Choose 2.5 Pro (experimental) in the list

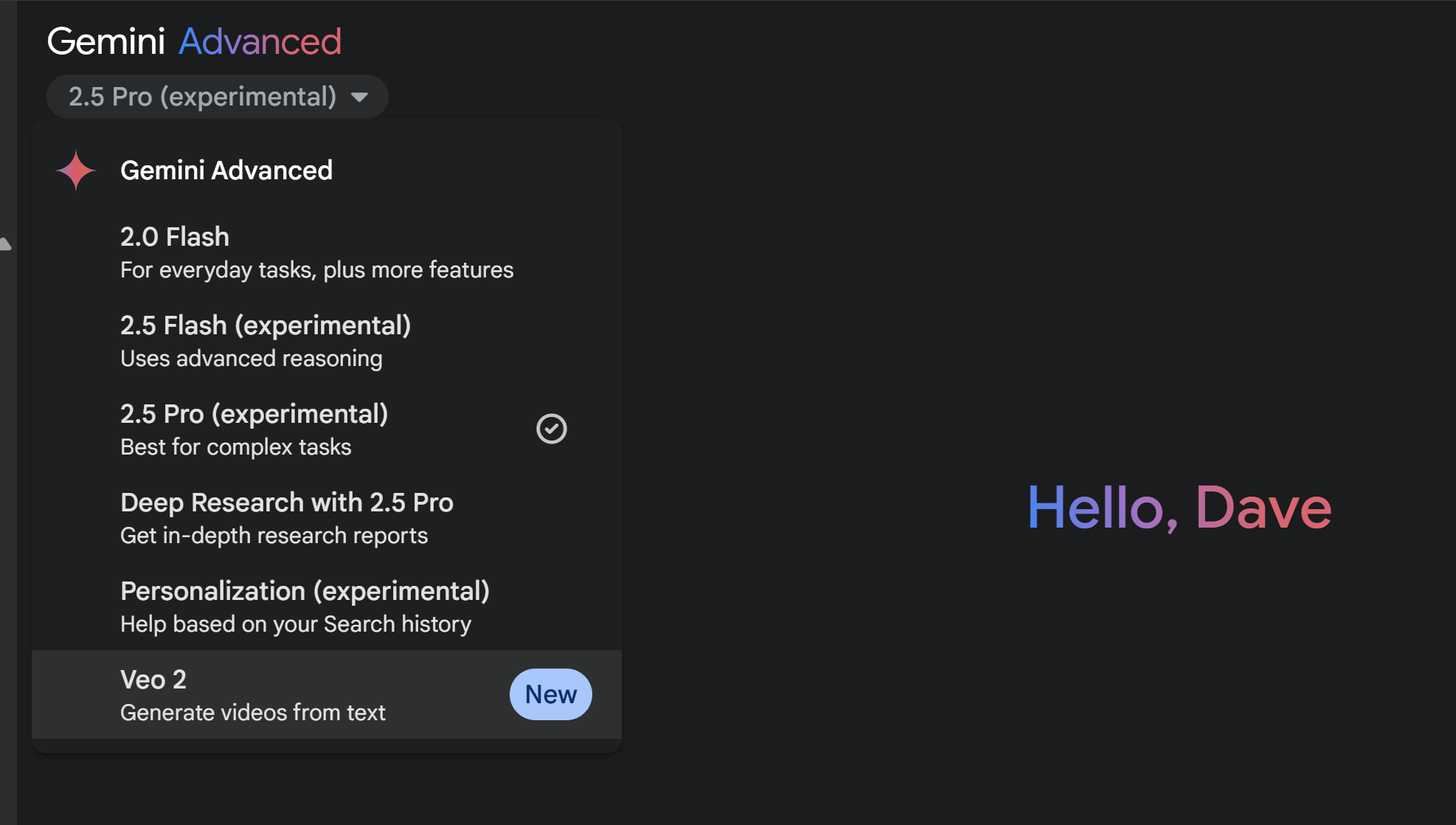click(254, 414)
